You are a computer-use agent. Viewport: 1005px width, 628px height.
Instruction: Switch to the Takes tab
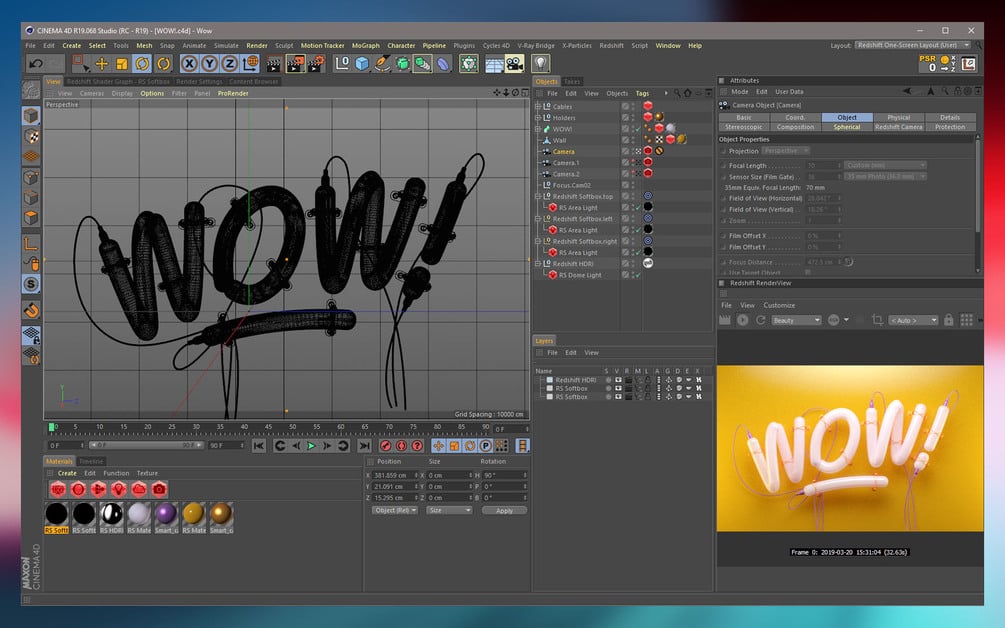pos(572,81)
